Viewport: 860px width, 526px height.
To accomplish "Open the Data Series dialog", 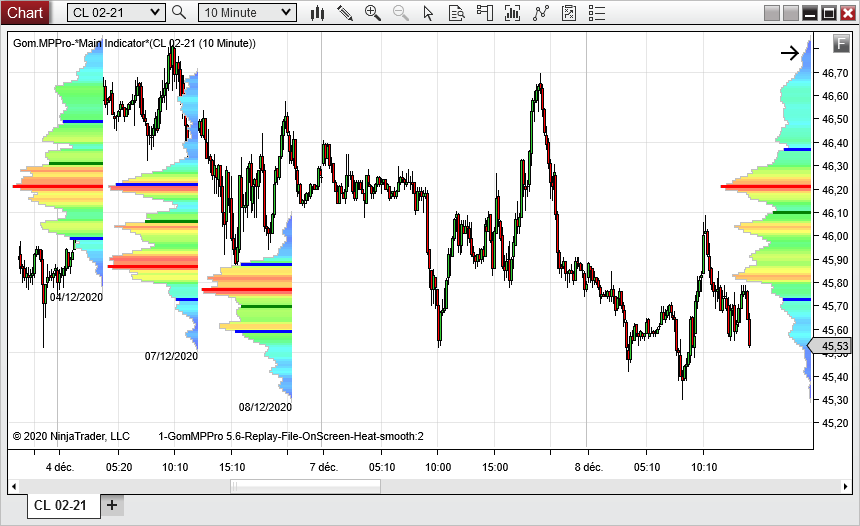I will click(513, 13).
